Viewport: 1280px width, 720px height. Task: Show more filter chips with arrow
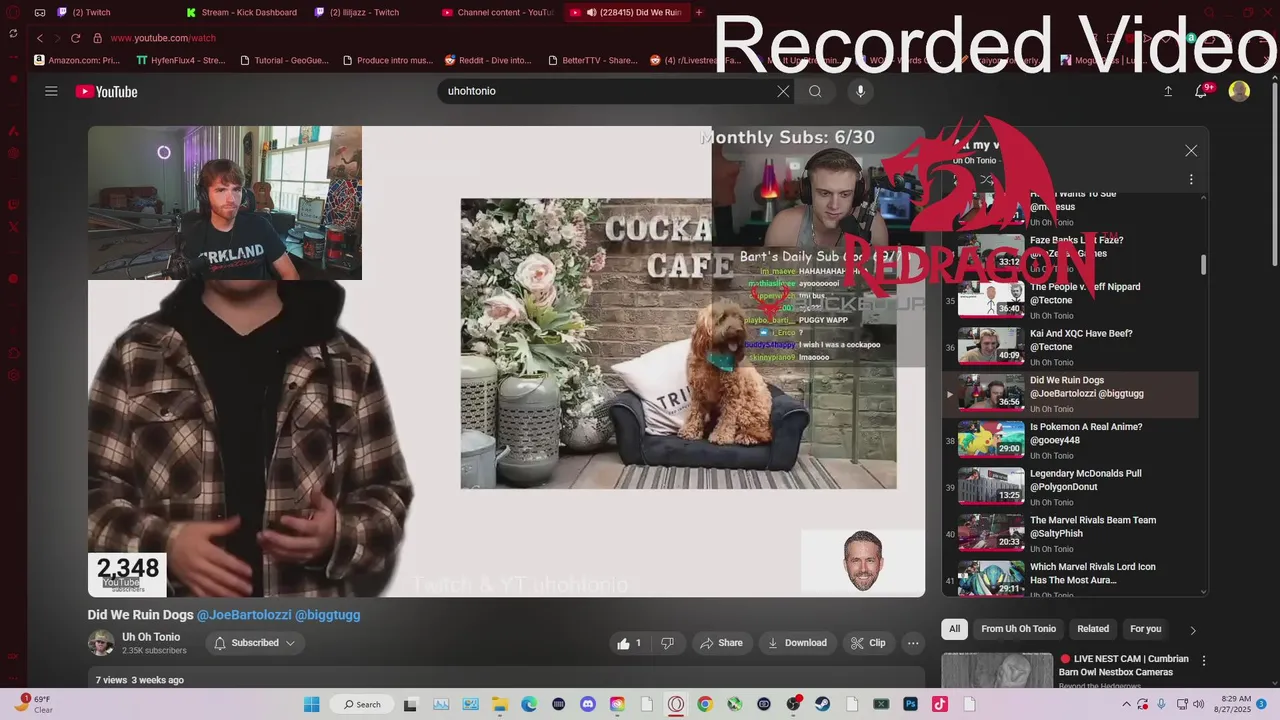[1192, 630]
